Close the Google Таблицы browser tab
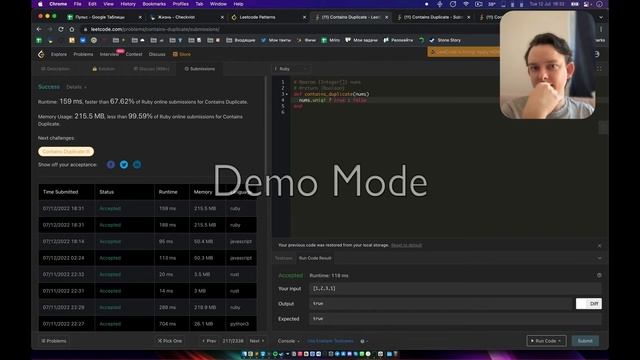 click(x=140, y=18)
